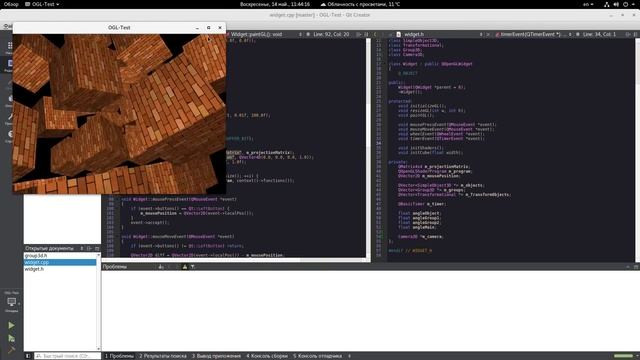Open the kit selector monitor icon

pyautogui.click(x=11, y=302)
